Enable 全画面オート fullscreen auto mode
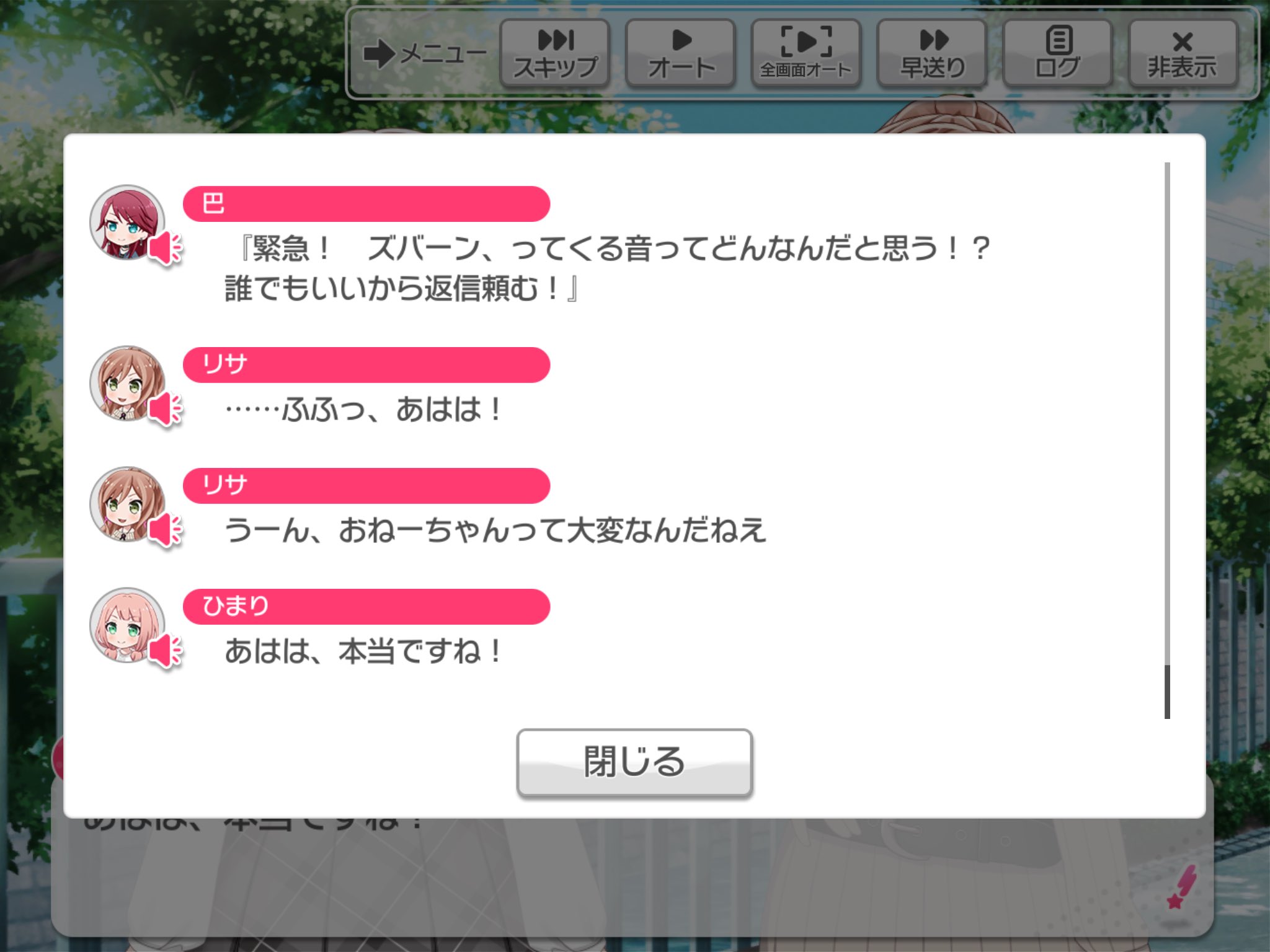The height and width of the screenshot is (952, 1270). click(806, 53)
